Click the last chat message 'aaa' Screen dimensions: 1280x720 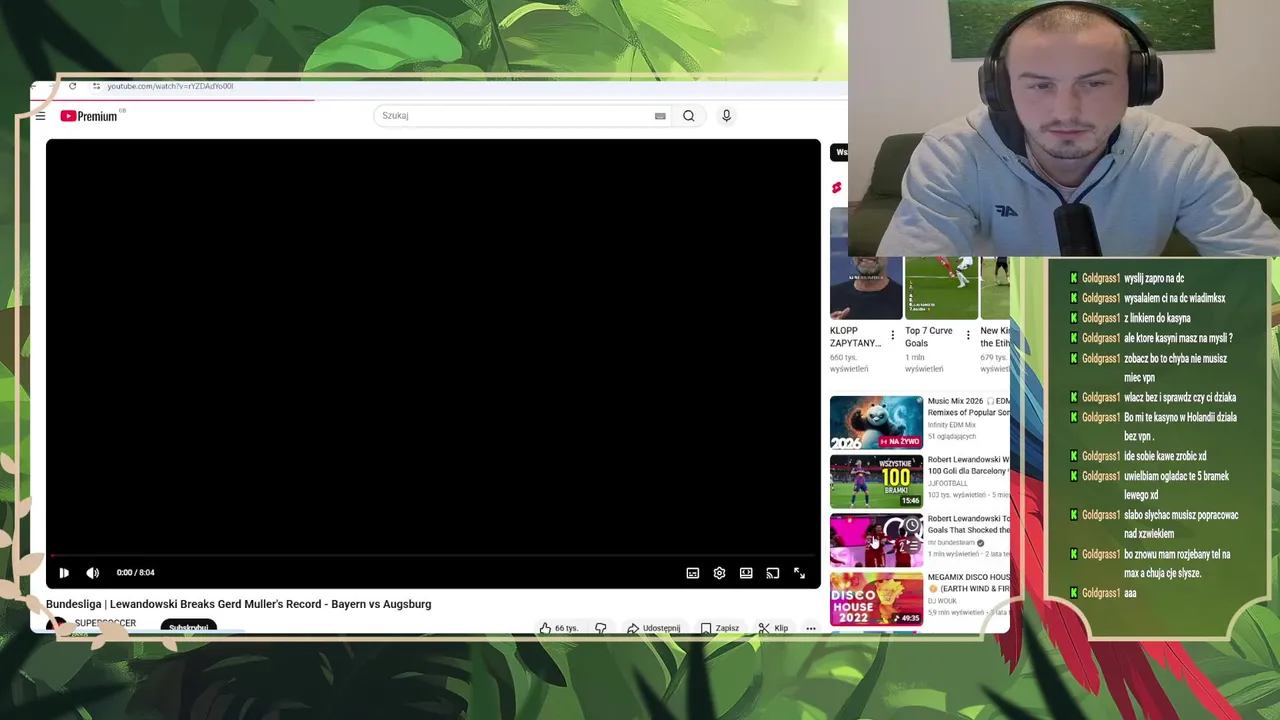point(1130,593)
